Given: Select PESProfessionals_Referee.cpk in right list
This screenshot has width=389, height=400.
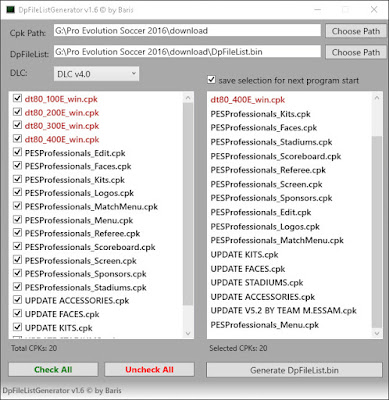Looking at the screenshot, I should pyautogui.click(x=268, y=170).
